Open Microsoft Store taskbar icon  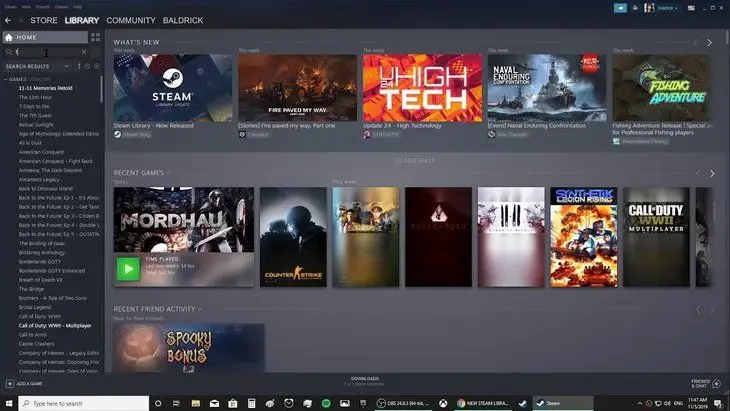click(233, 403)
